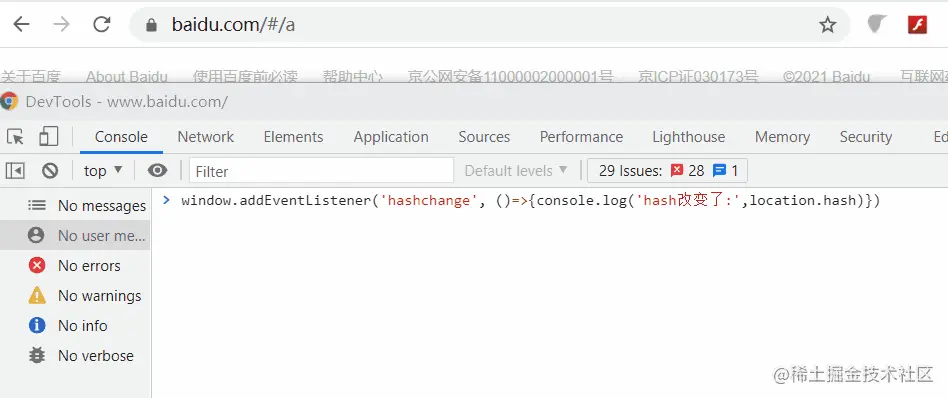Click the address bar URL

[233, 25]
